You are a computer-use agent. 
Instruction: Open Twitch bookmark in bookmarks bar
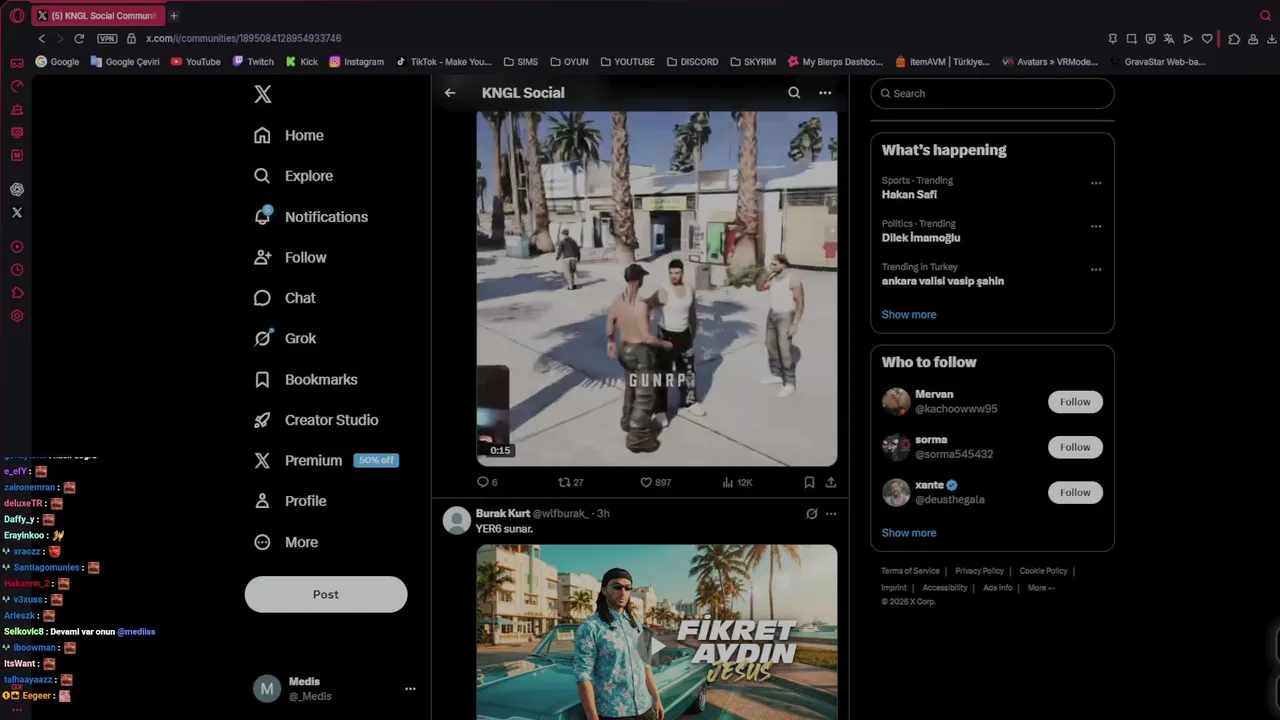[253, 61]
